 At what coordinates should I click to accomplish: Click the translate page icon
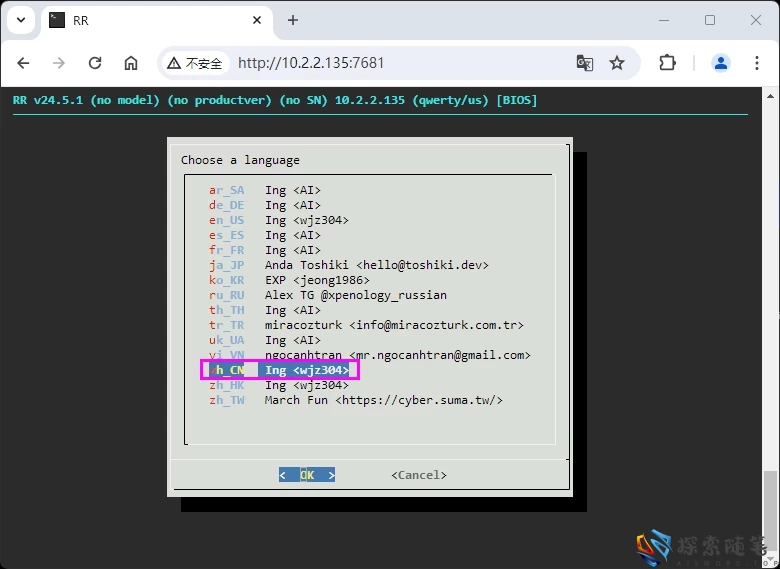(x=585, y=63)
